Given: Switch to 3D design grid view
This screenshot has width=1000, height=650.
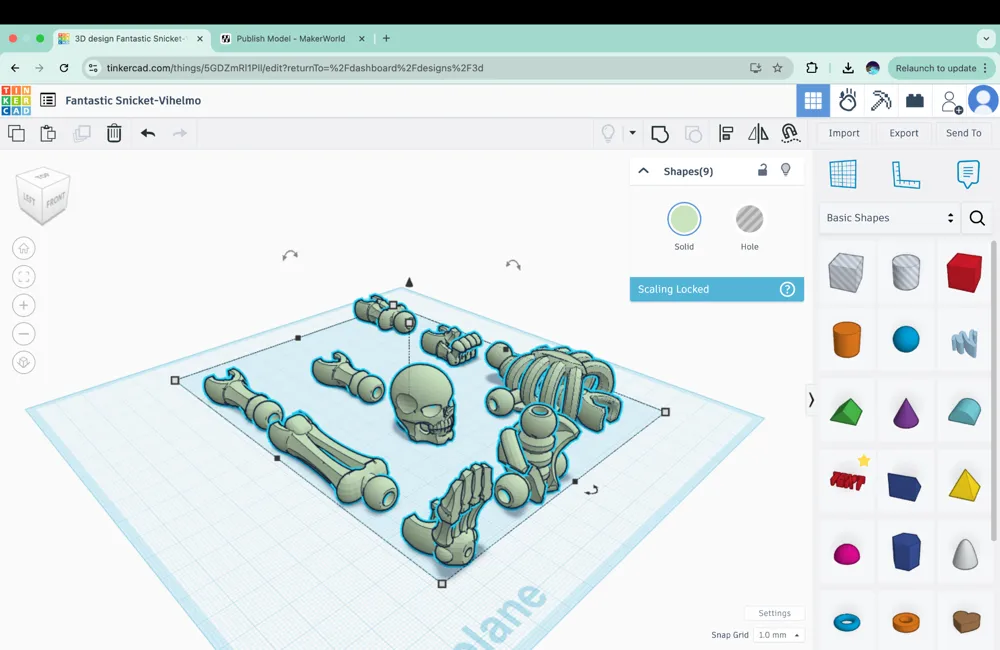Looking at the screenshot, I should point(813,100).
